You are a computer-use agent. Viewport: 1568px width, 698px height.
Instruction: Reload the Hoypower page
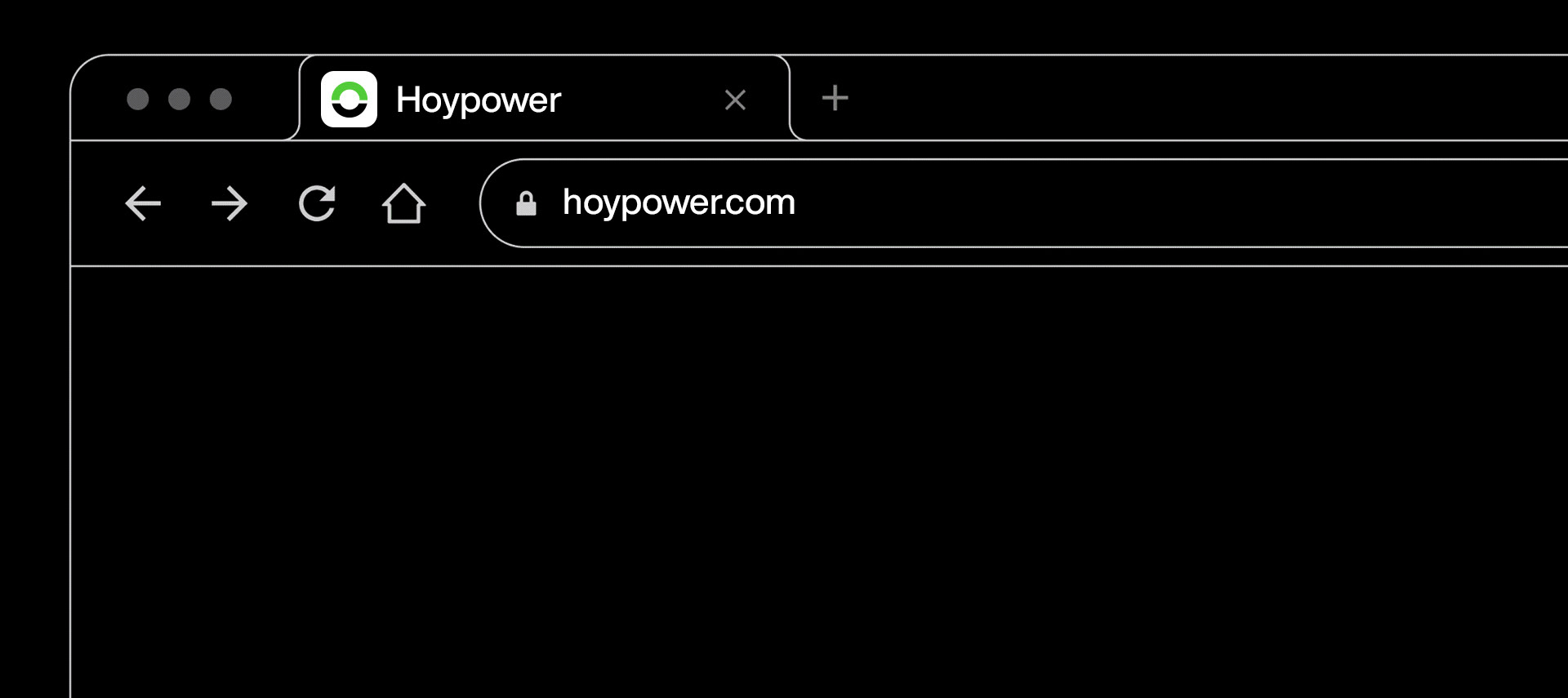(x=317, y=203)
